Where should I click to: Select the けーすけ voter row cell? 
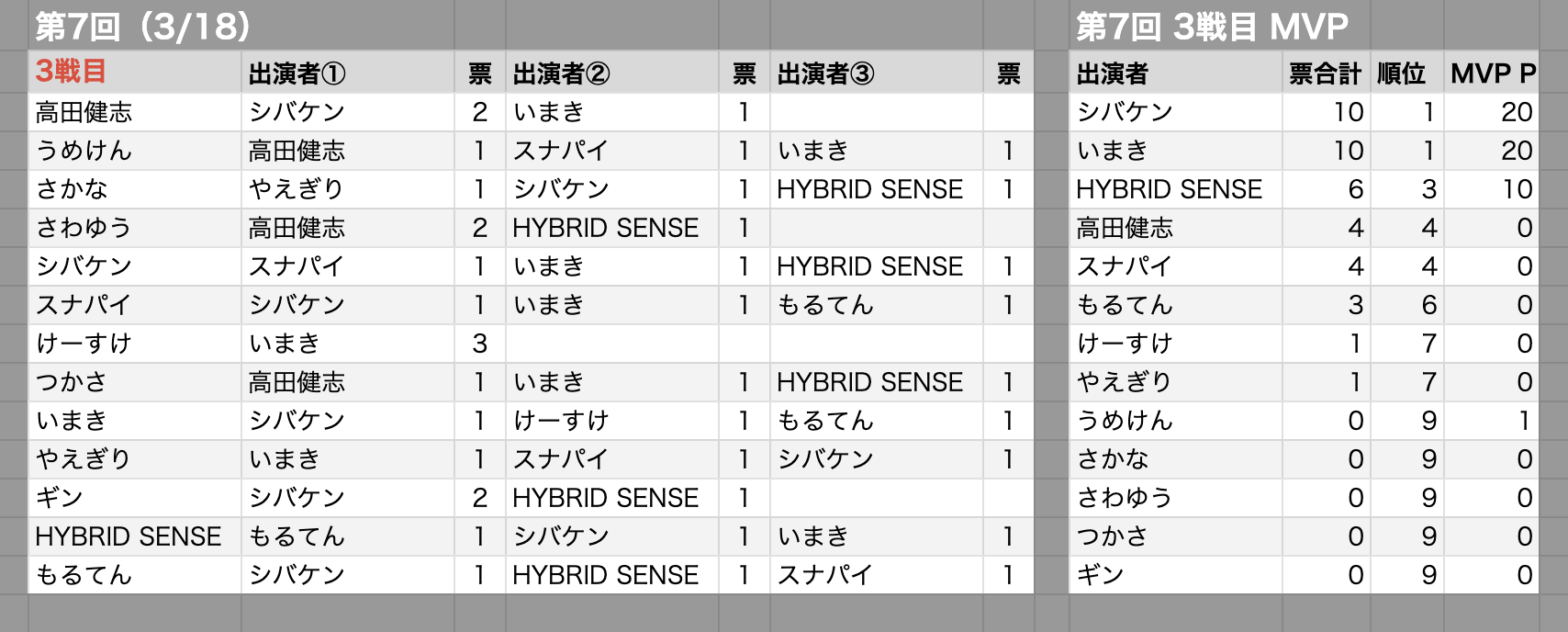(x=135, y=344)
